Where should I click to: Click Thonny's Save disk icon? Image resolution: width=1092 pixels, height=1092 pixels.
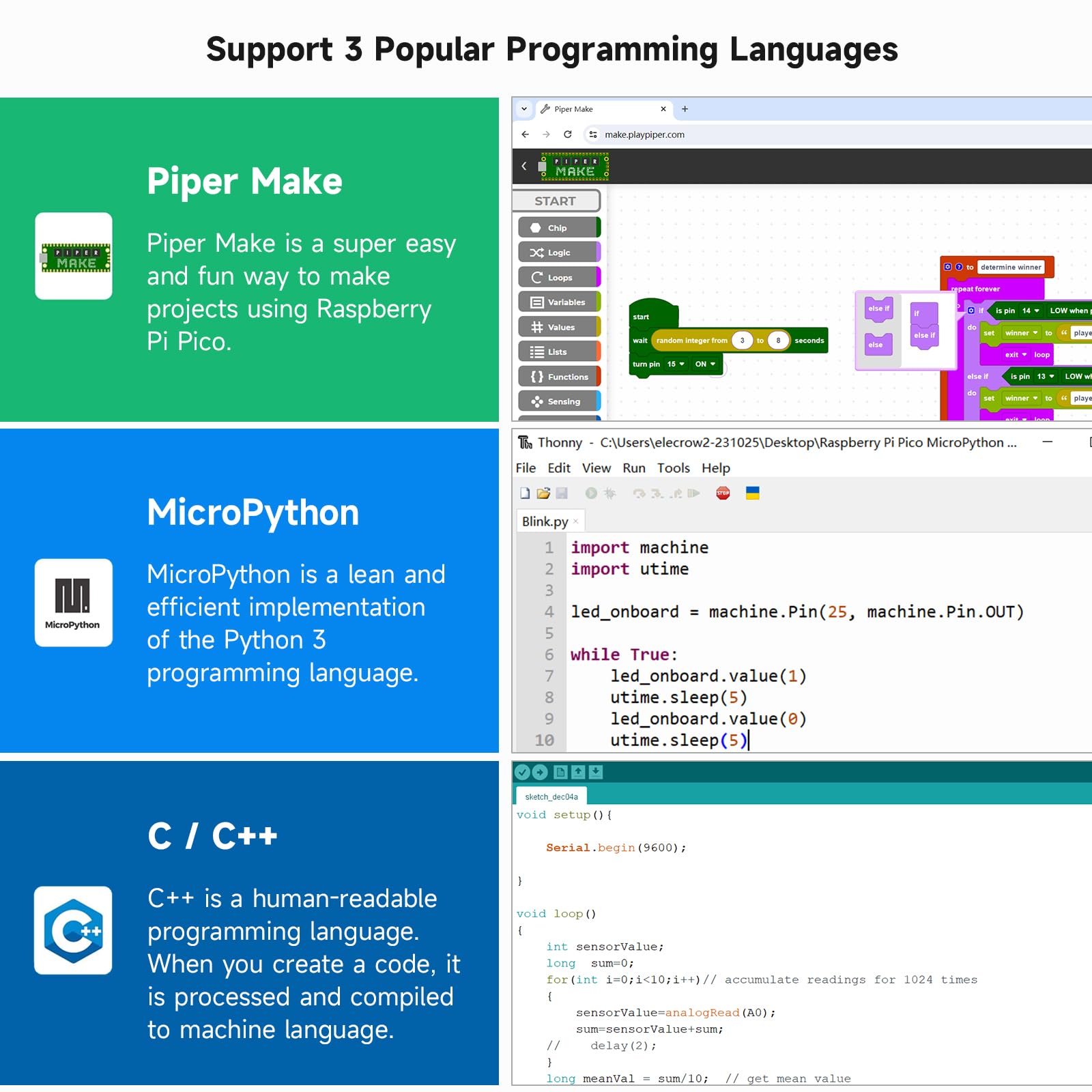click(562, 493)
